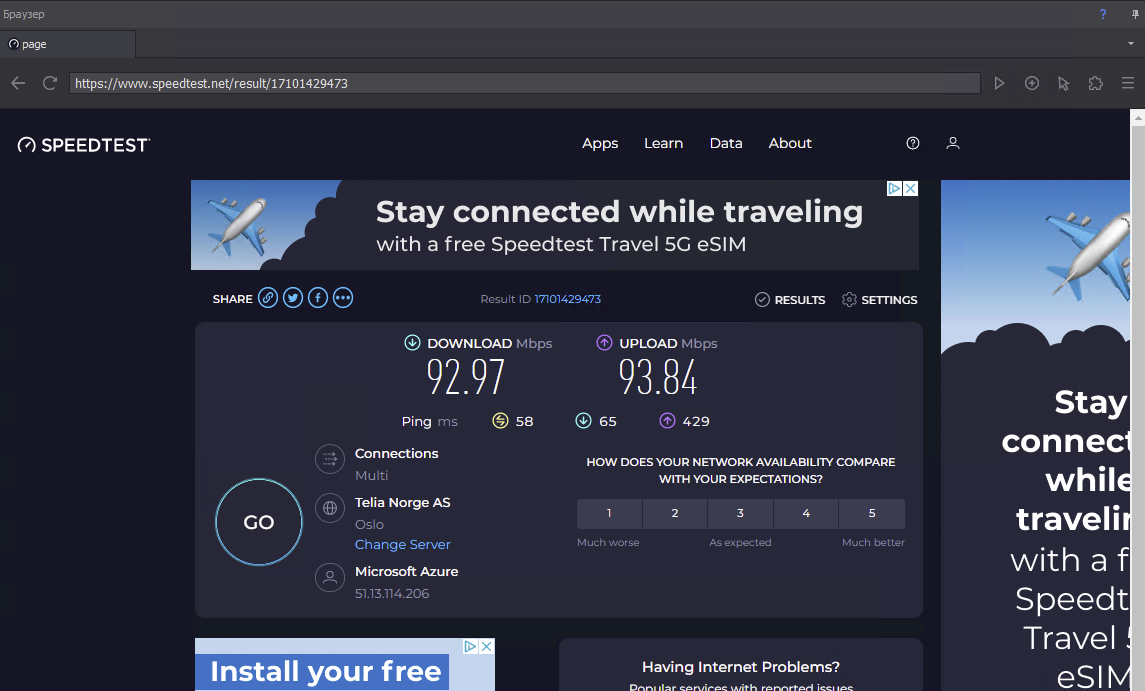Close the 'Install your free' ad
The height and width of the screenshot is (691, 1145).
[x=486, y=646]
